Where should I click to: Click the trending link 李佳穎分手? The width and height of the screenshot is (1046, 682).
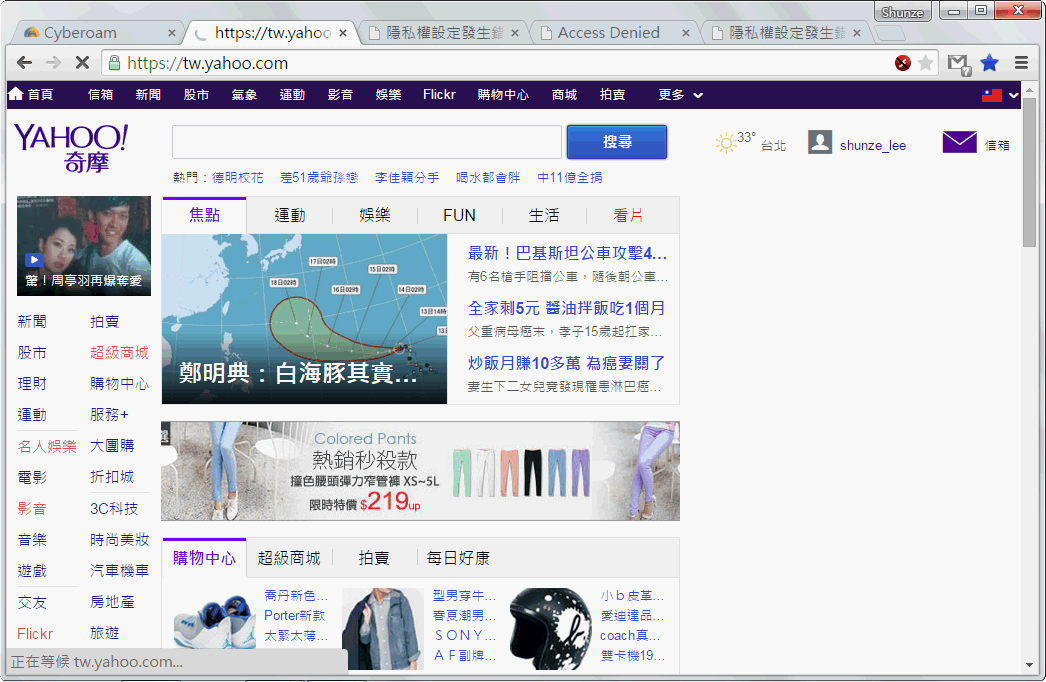pyautogui.click(x=407, y=178)
